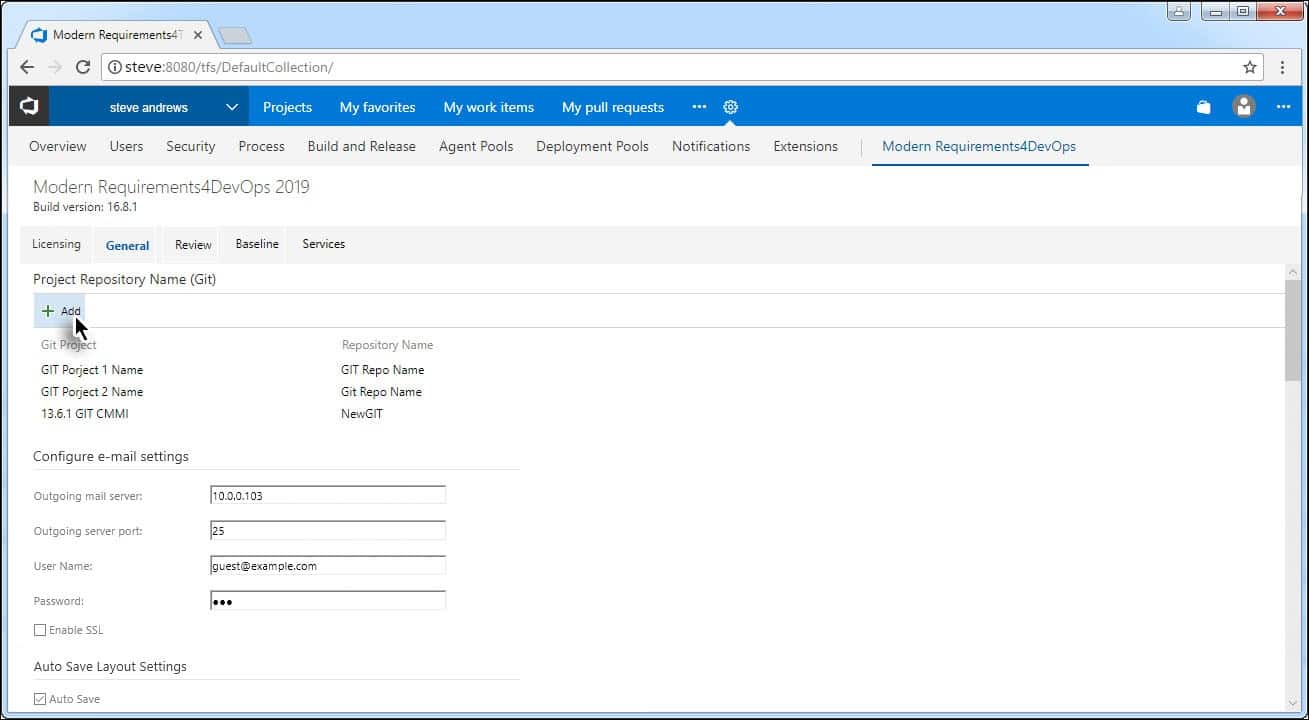Screen dimensions: 1309x720
Task: Open the user profile avatar icon
Action: (x=1244, y=106)
